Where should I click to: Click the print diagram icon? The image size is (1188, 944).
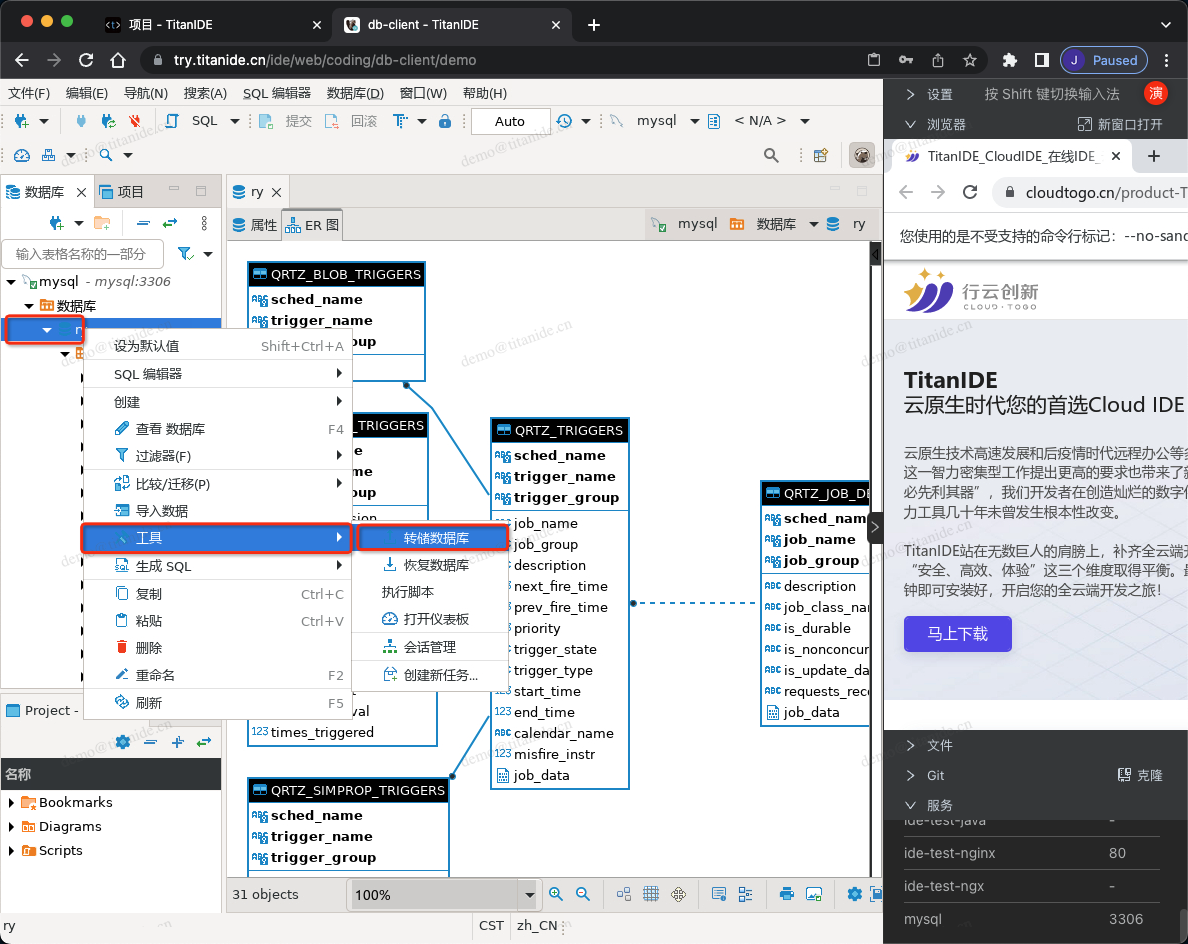pyautogui.click(x=787, y=894)
